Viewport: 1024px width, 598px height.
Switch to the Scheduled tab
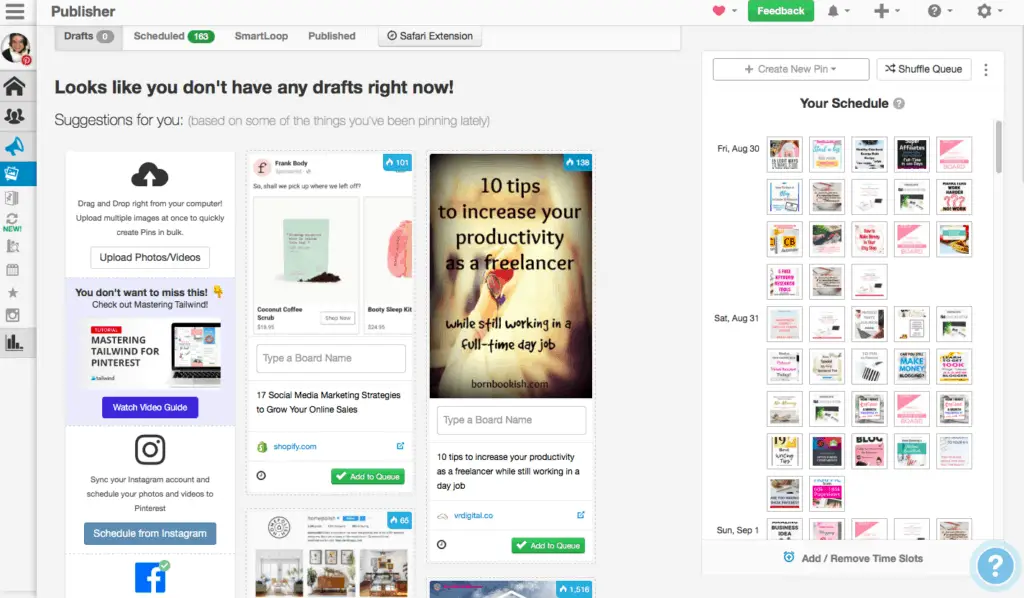tap(174, 36)
